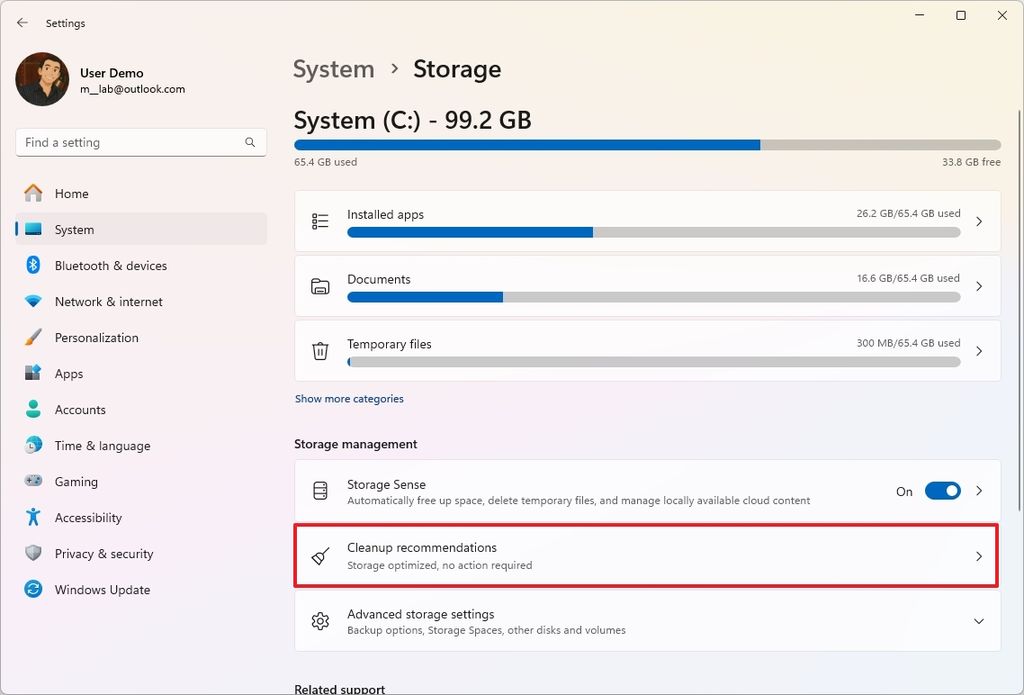
Task: Click the Gaming controller icon
Action: 33,481
